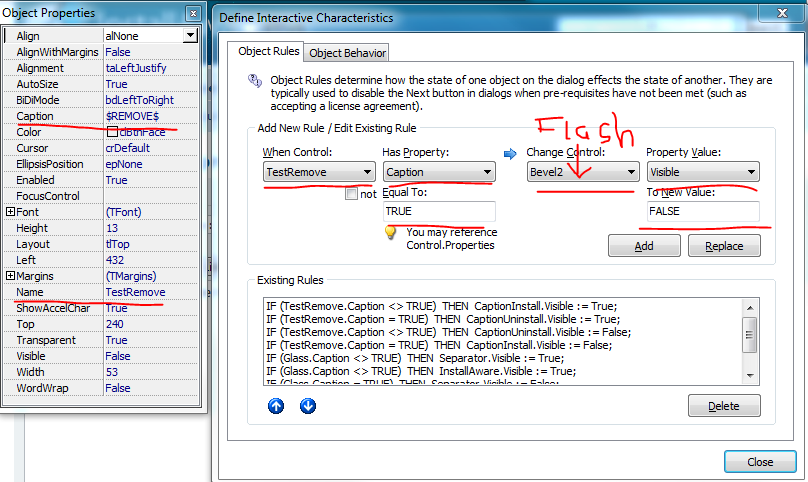The image size is (808, 482).
Task: Click the lightbulb hint icon
Action: (x=391, y=233)
